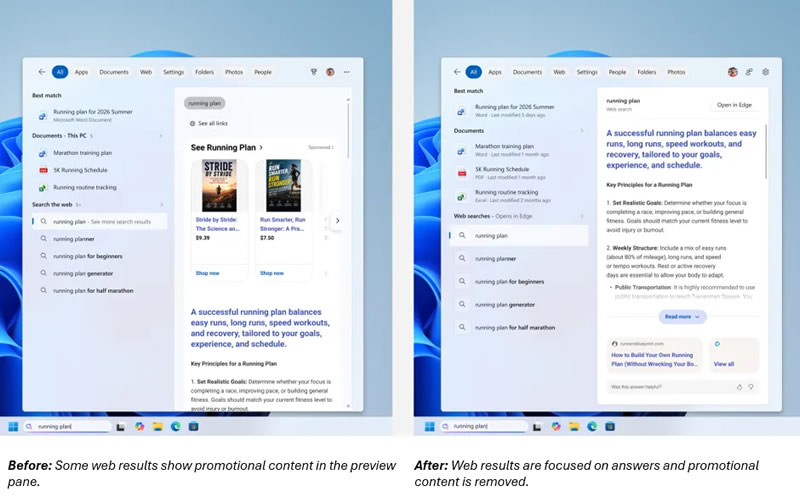Click View all card in After preview
Screen dimensions: 800x498
[x=734, y=354]
